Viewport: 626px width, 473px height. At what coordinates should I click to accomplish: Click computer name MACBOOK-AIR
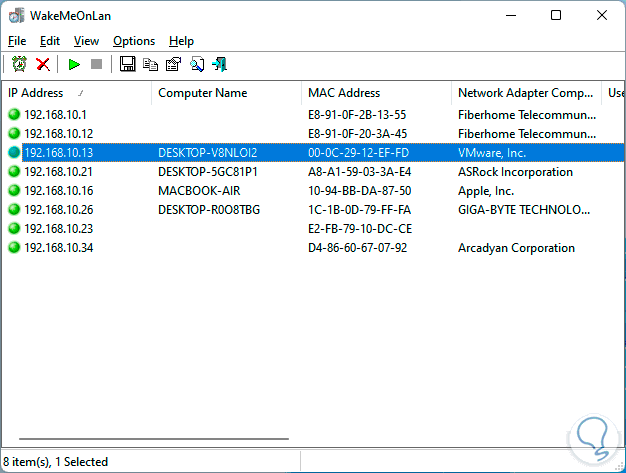[x=199, y=190]
